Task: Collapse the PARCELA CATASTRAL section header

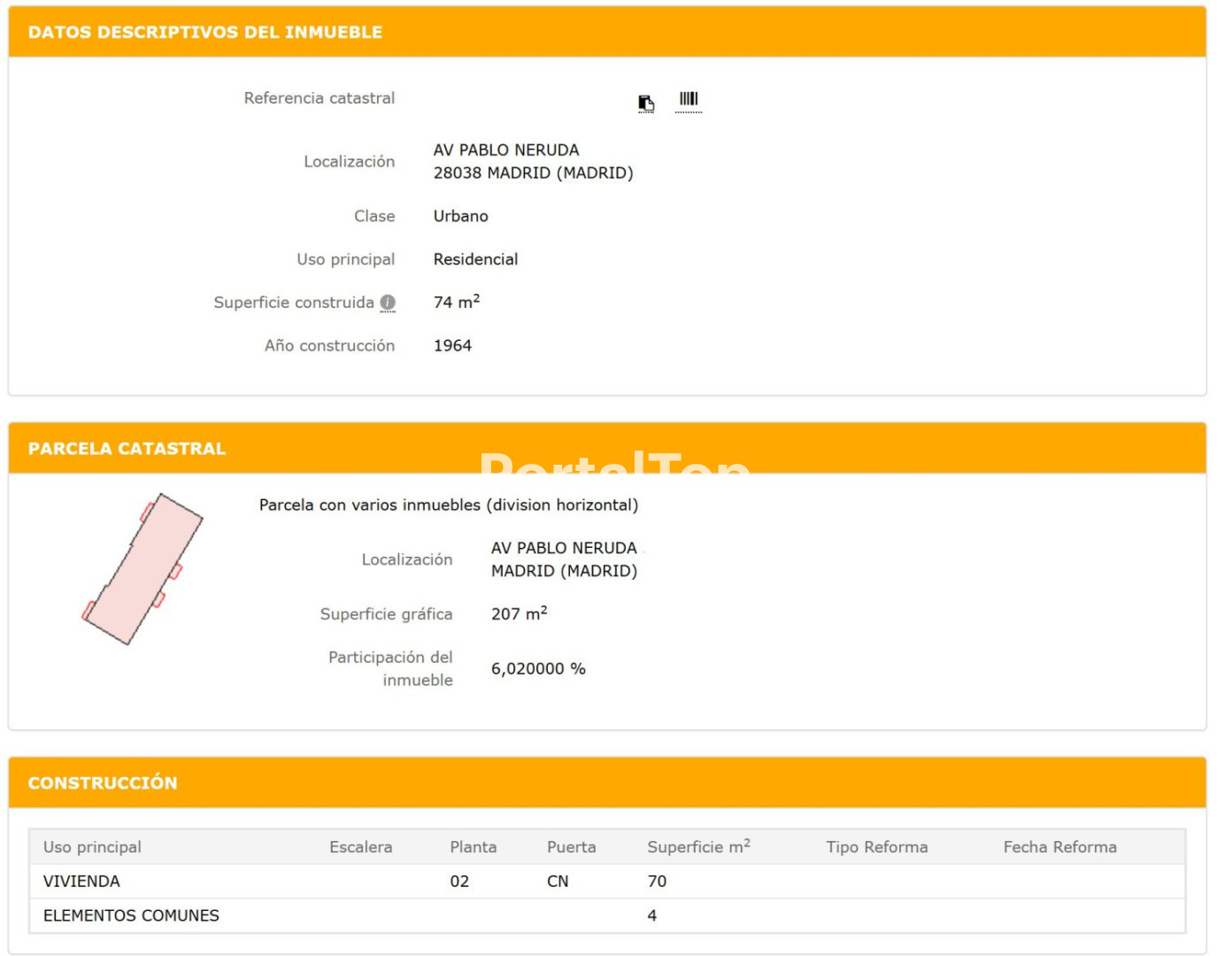Action: coord(127,449)
